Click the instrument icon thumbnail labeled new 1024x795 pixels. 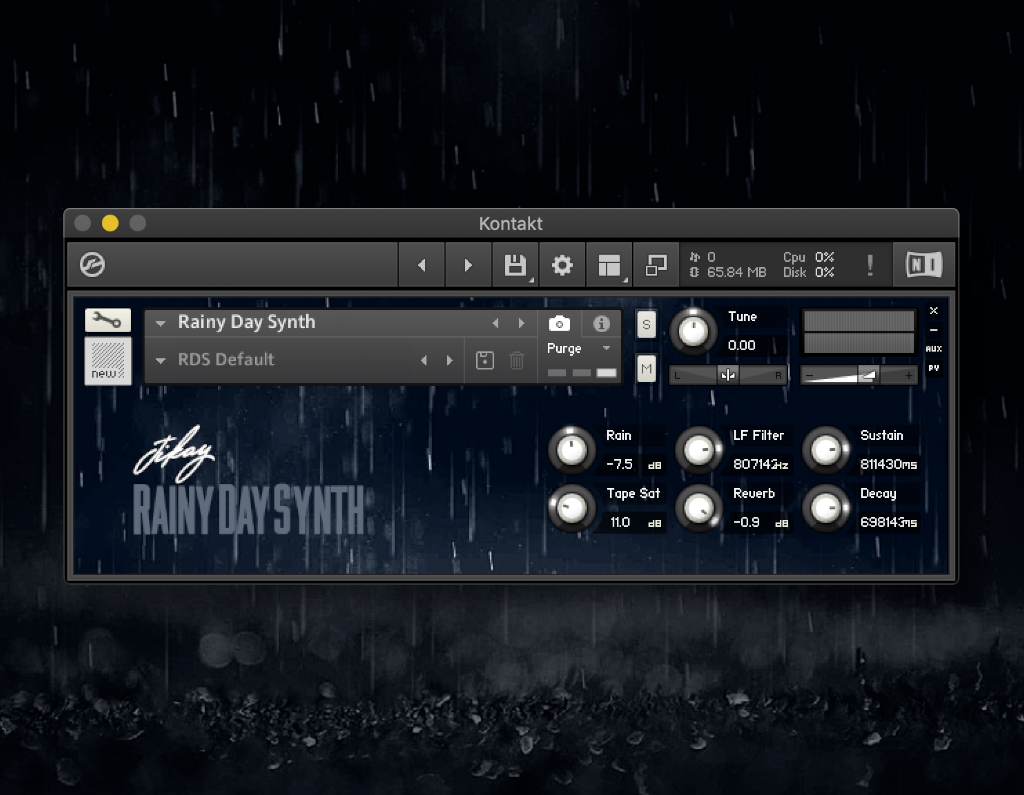[108, 361]
